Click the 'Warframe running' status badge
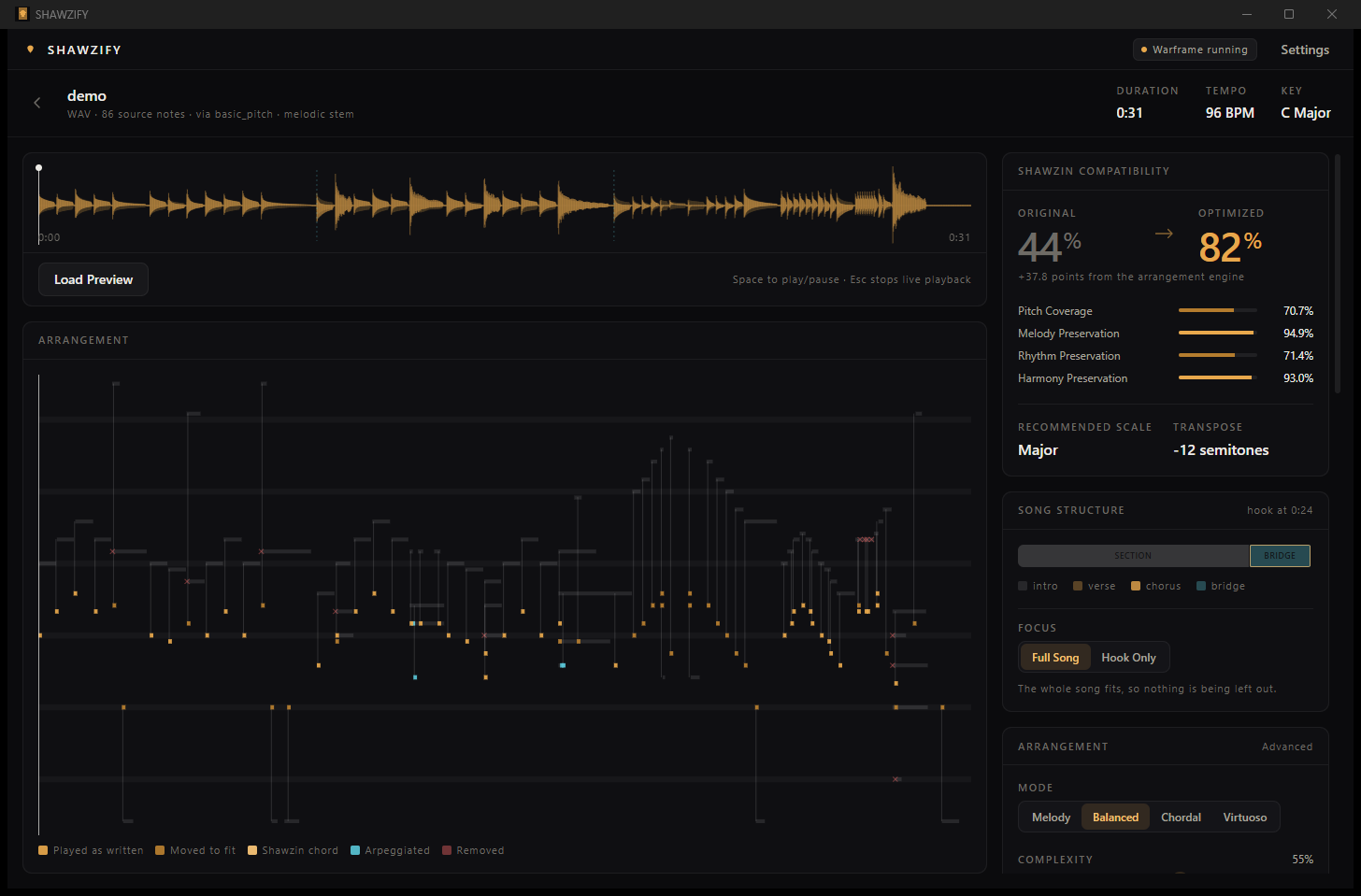The width and height of the screenshot is (1361, 896). coord(1195,50)
